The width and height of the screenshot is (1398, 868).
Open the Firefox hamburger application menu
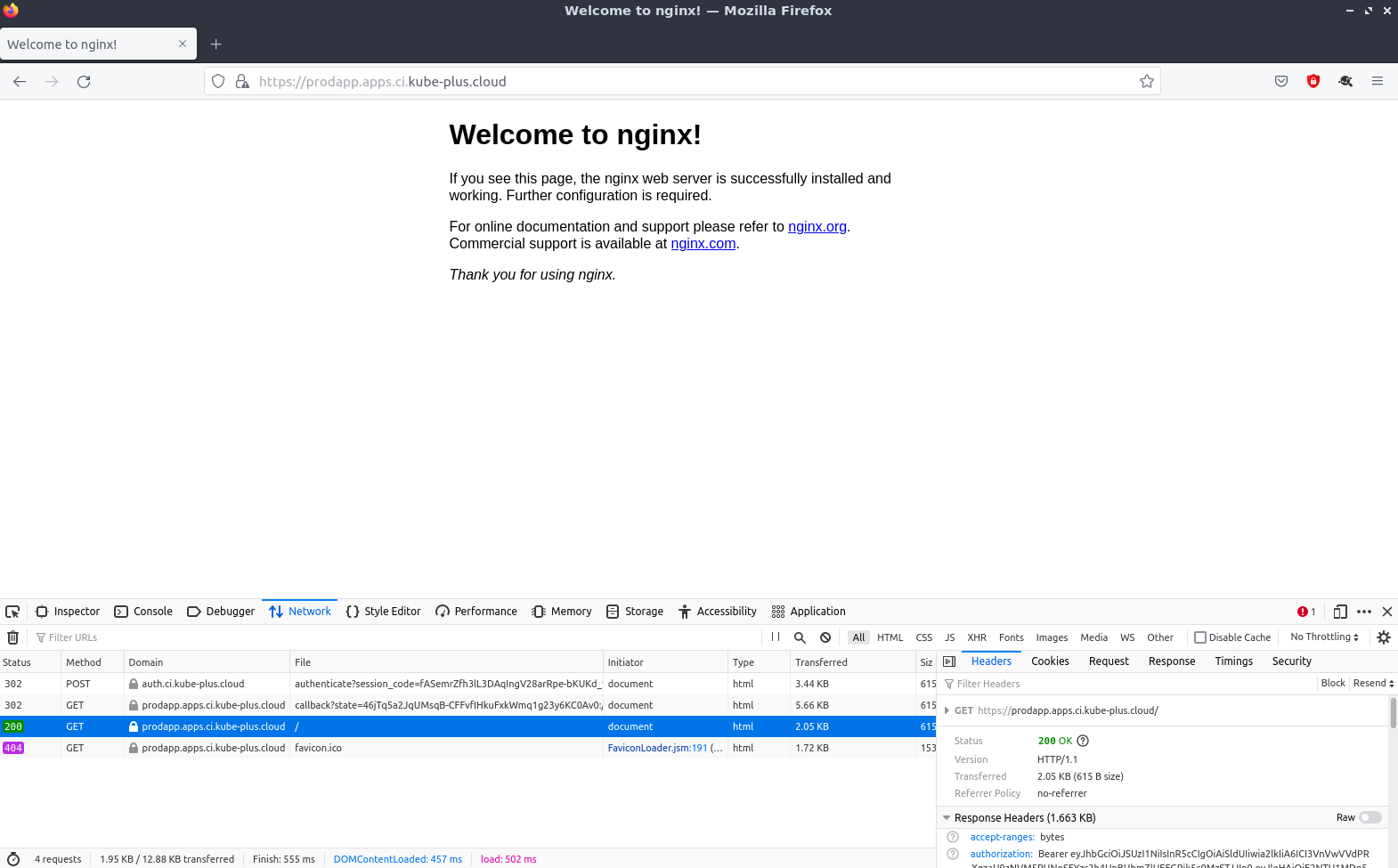coord(1378,81)
